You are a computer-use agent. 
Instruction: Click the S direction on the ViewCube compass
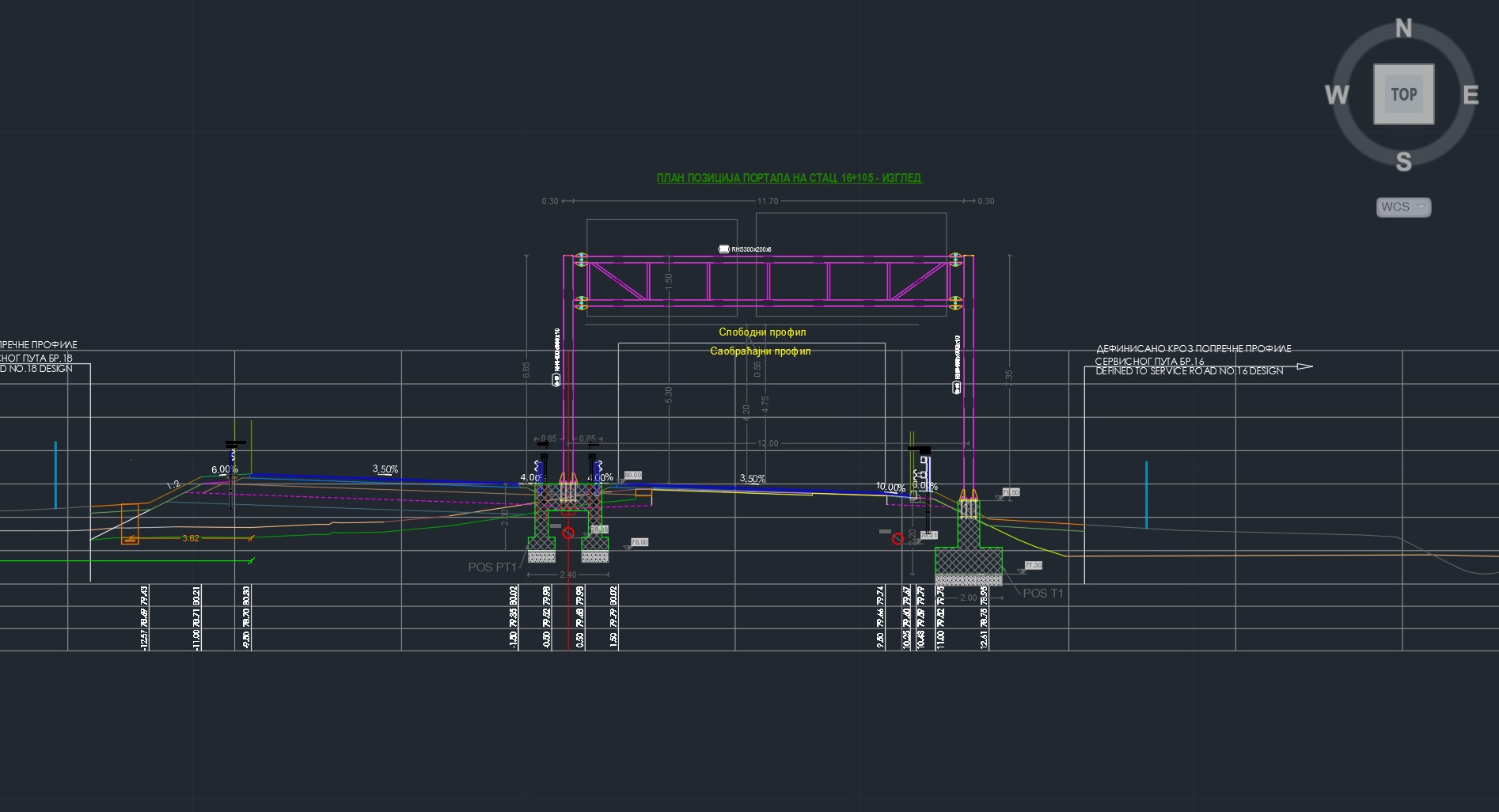click(1403, 161)
